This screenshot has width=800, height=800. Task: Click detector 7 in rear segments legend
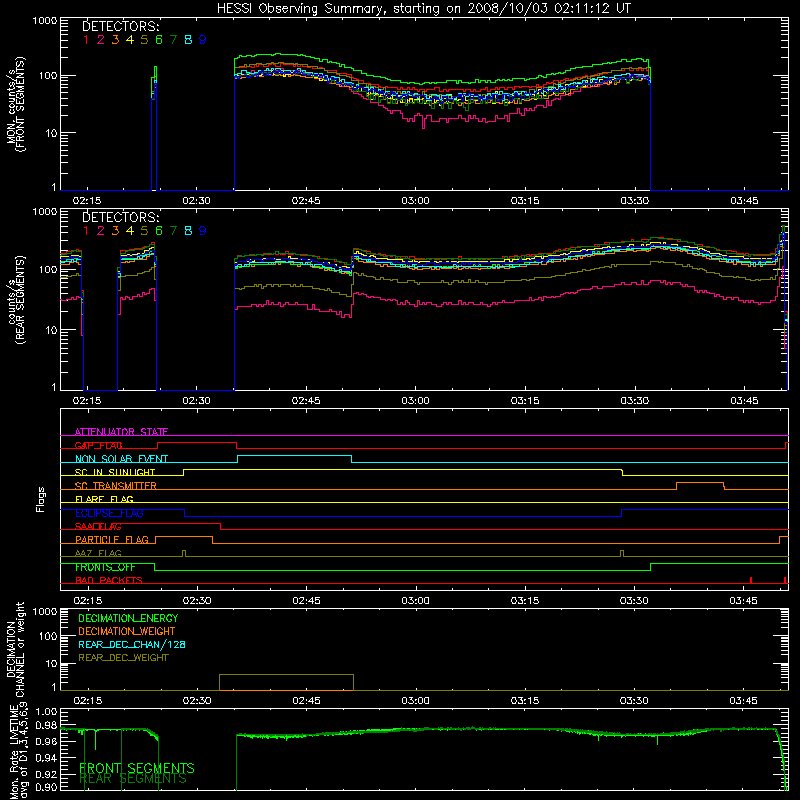coord(173,231)
